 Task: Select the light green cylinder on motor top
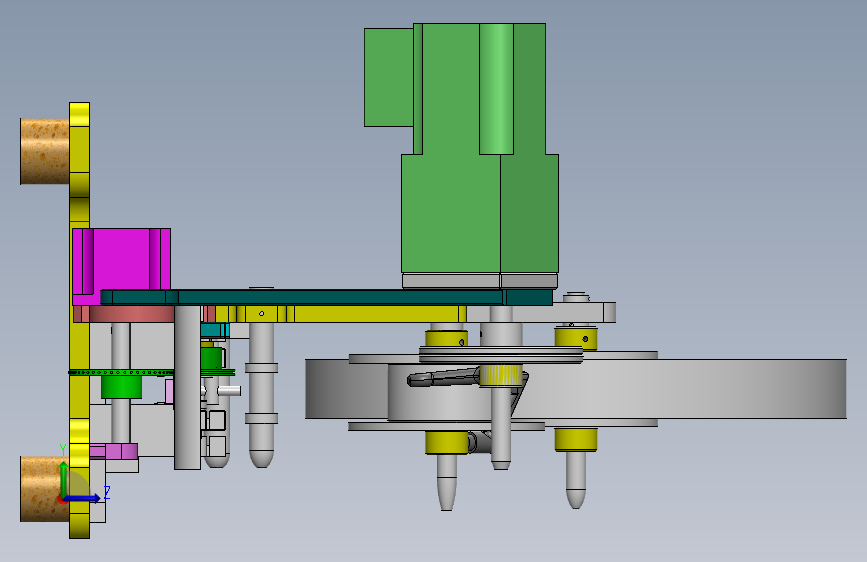click(496, 89)
